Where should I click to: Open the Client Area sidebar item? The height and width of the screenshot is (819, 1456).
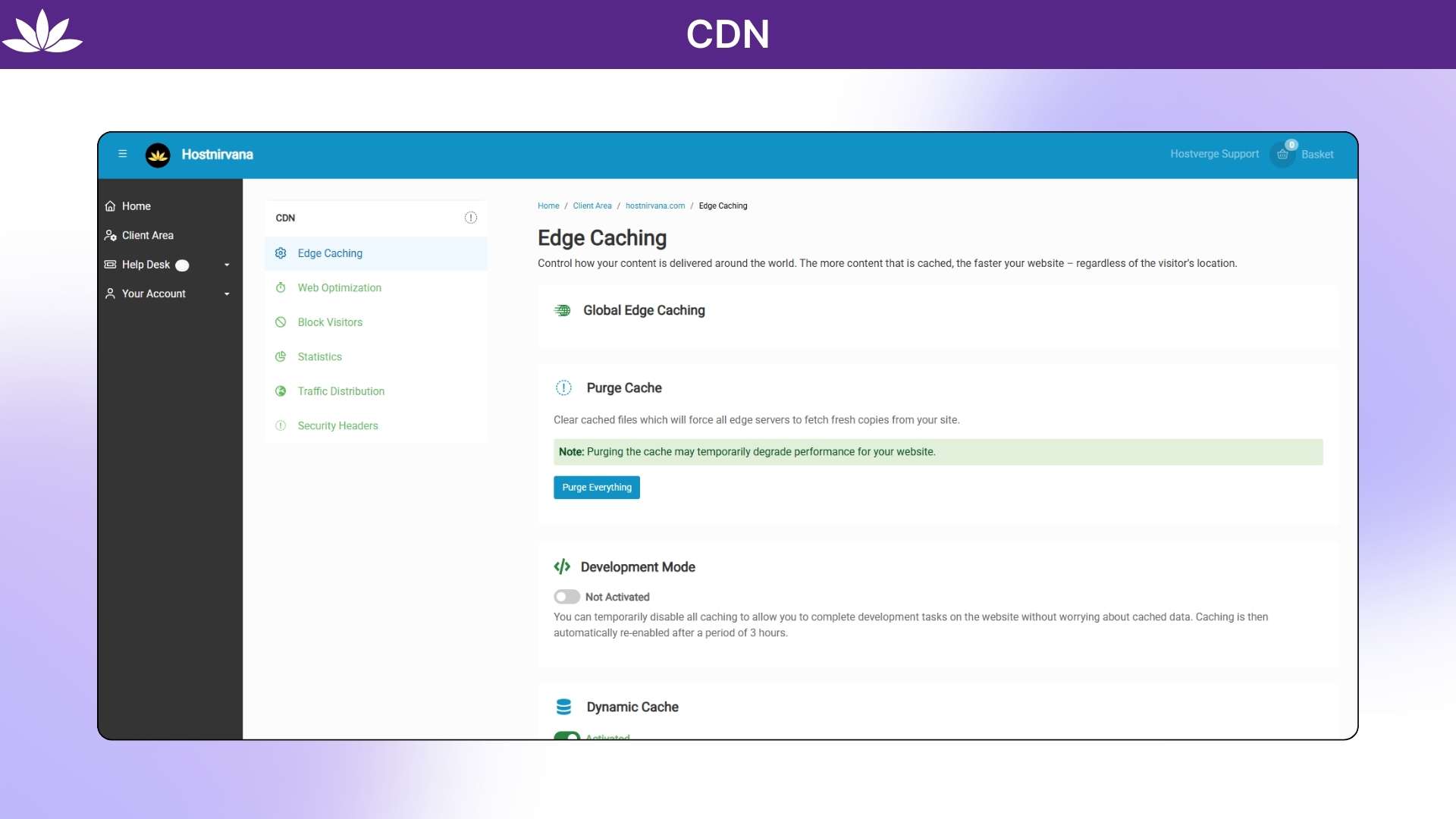(147, 235)
